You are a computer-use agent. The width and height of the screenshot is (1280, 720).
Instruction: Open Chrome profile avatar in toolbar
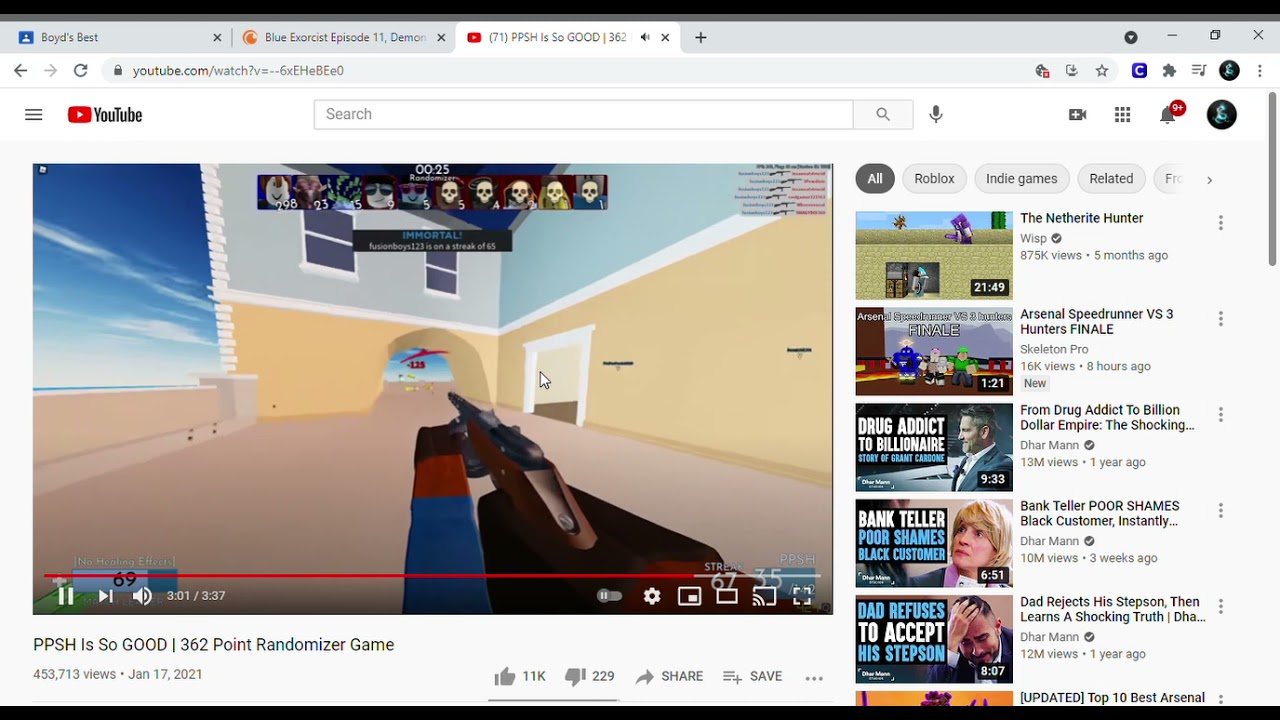1230,71
